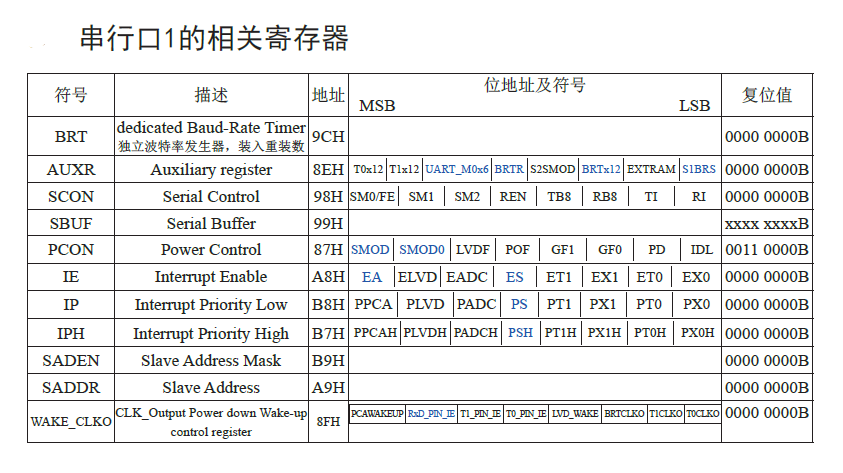Click the BRTR bit in AUXR

(x=509, y=169)
